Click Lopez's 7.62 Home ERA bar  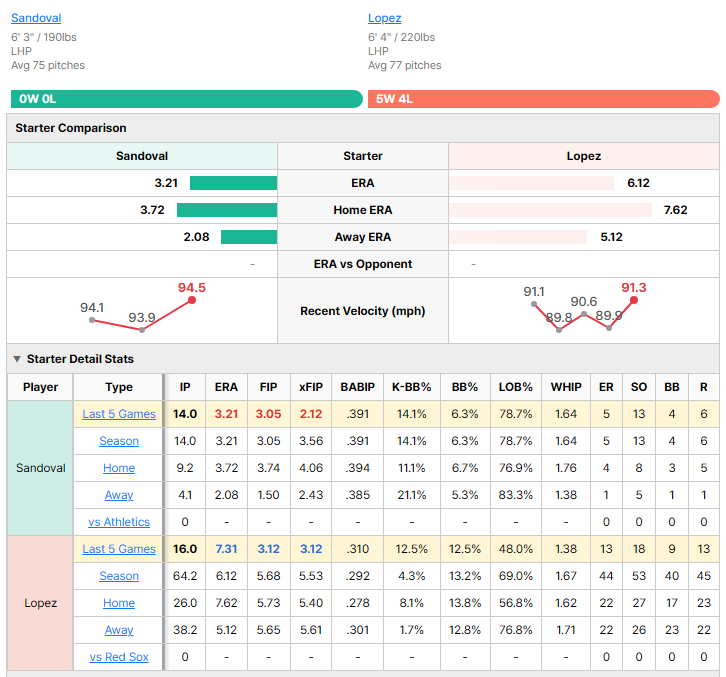[x=551, y=210]
